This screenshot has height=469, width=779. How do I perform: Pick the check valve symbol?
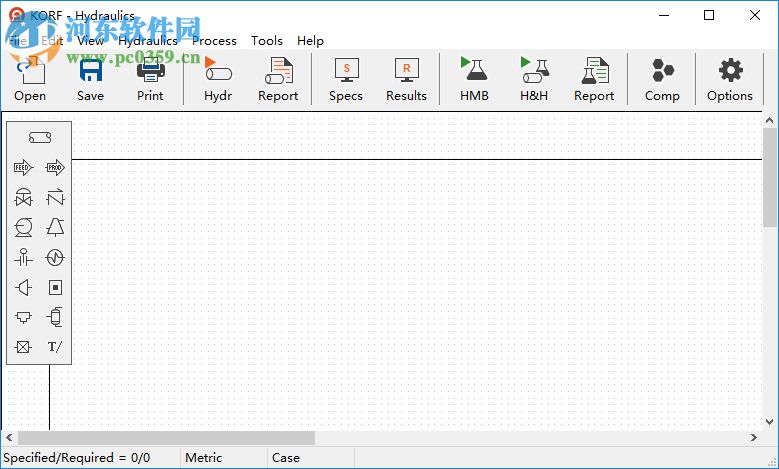click(x=55, y=197)
